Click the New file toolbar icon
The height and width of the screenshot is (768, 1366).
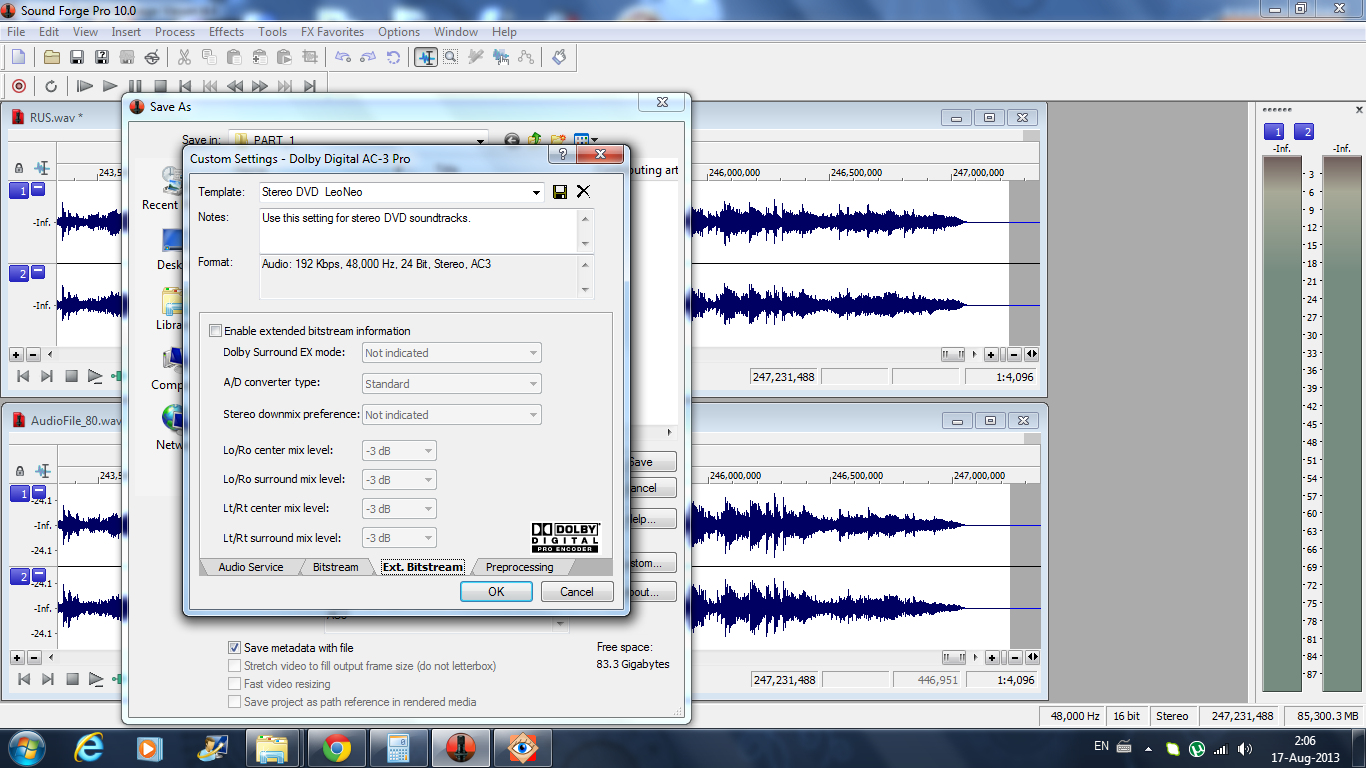[18, 57]
